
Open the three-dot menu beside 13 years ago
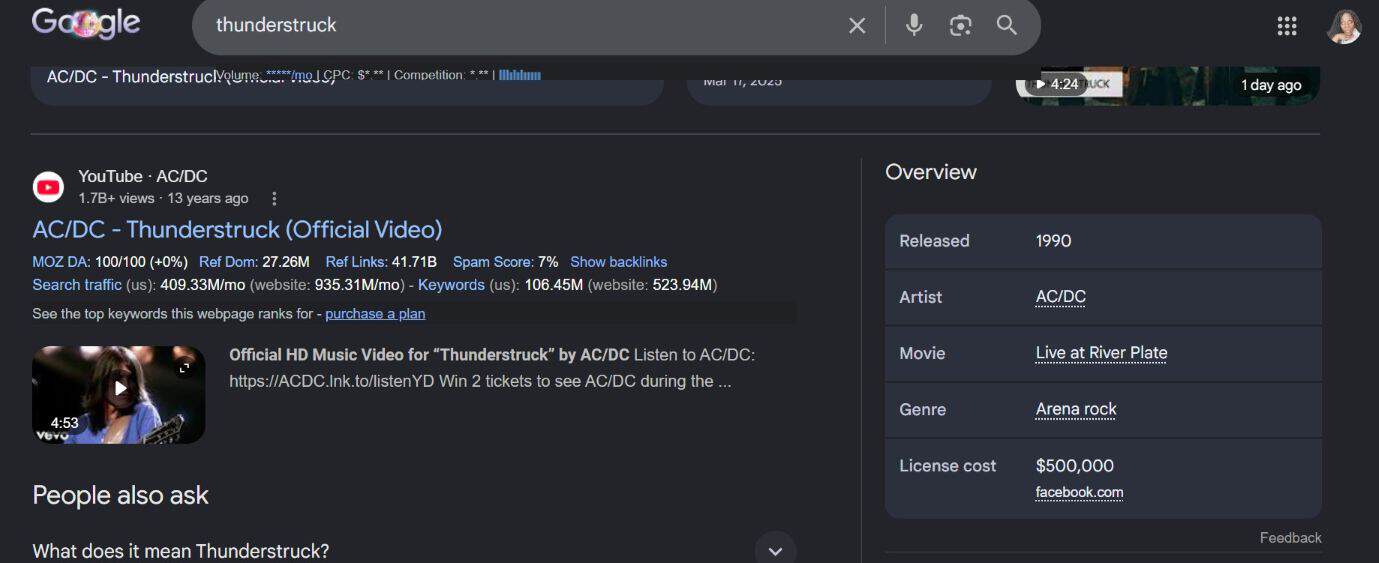tap(274, 198)
